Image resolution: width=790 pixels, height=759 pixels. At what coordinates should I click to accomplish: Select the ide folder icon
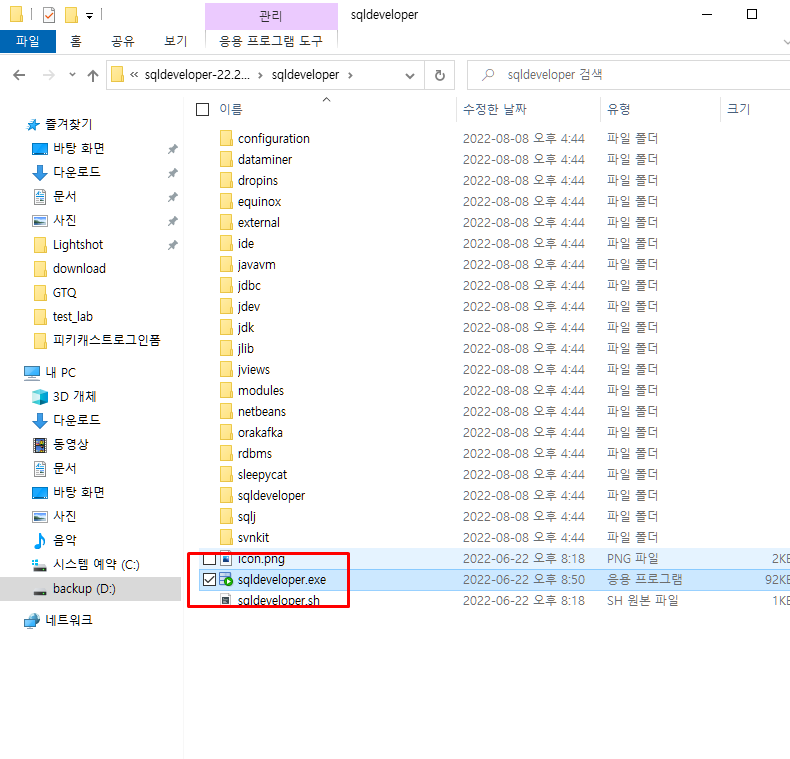point(226,243)
